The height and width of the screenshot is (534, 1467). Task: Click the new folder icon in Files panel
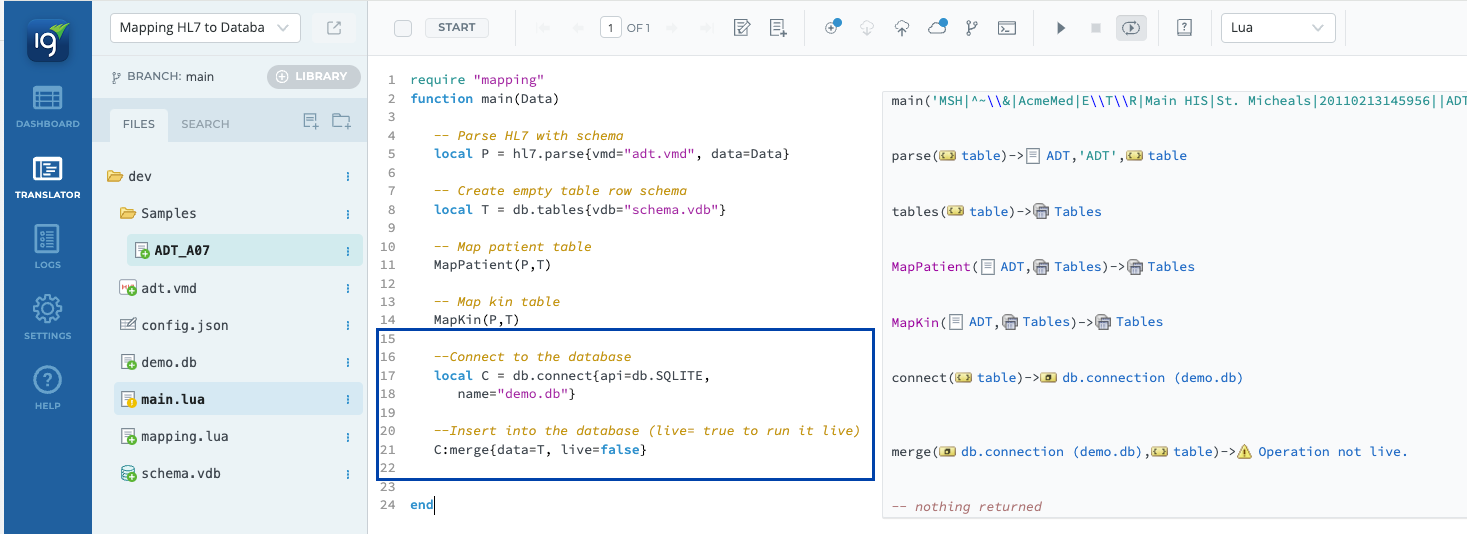click(341, 122)
